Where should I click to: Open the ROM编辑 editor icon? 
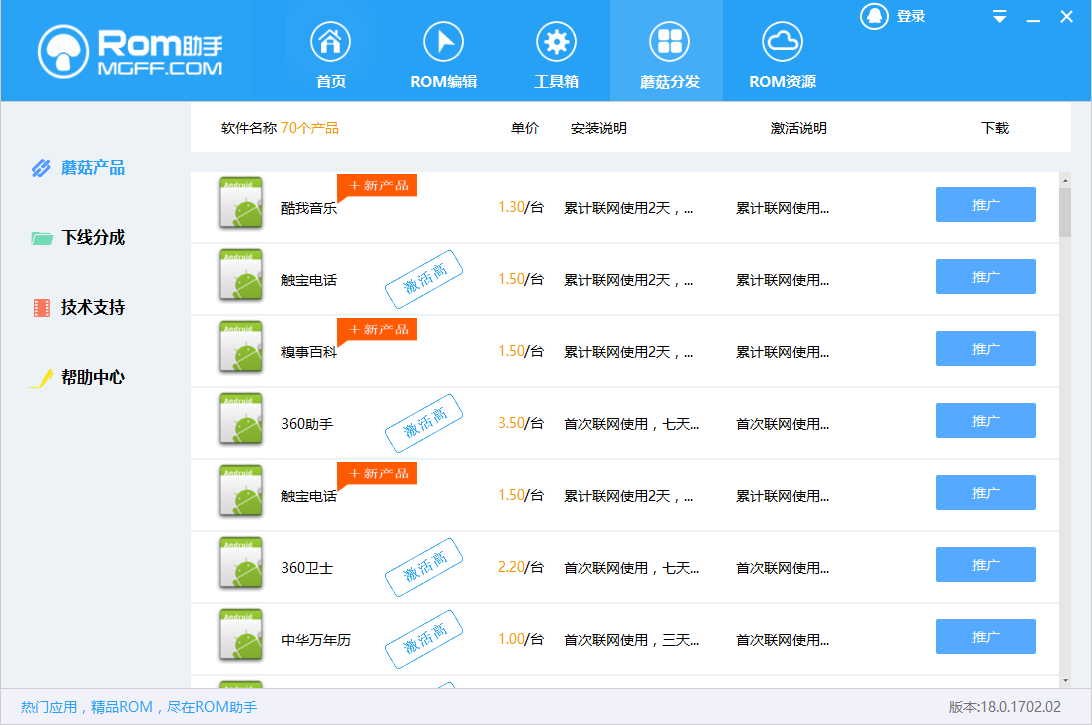coord(444,43)
